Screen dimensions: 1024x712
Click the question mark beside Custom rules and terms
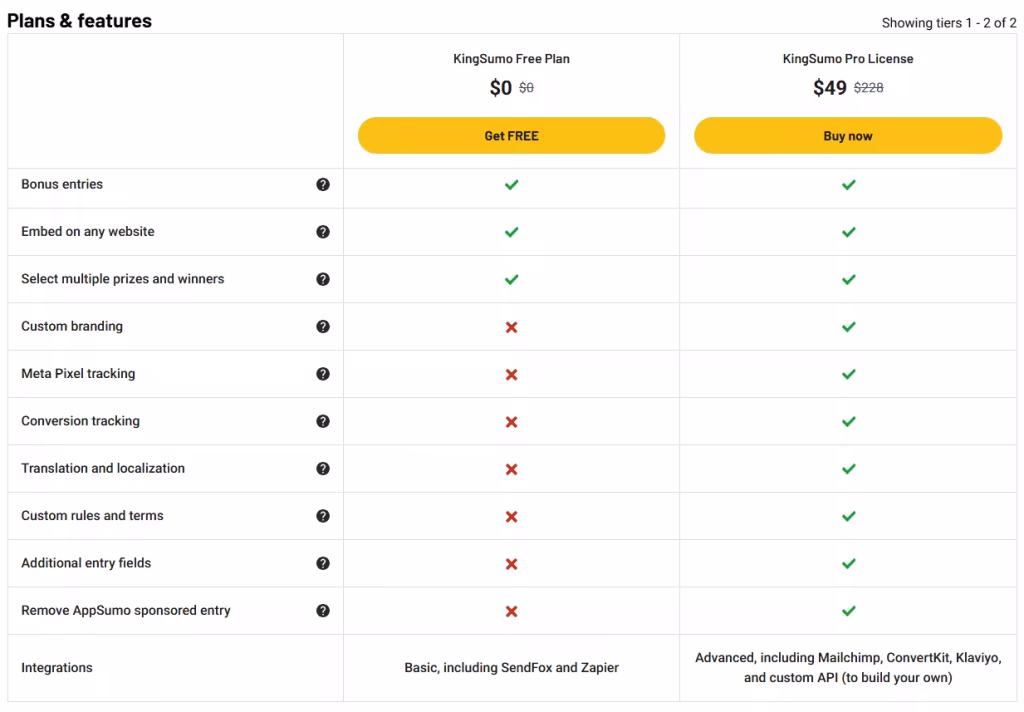323,515
